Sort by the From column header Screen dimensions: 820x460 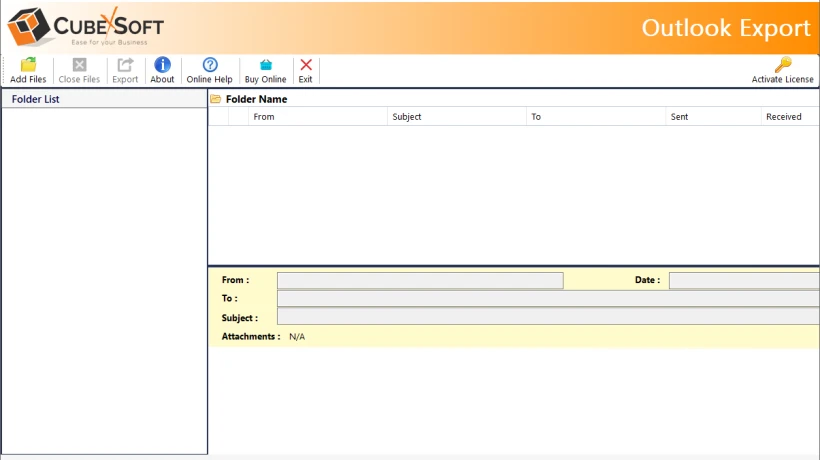[x=318, y=117]
